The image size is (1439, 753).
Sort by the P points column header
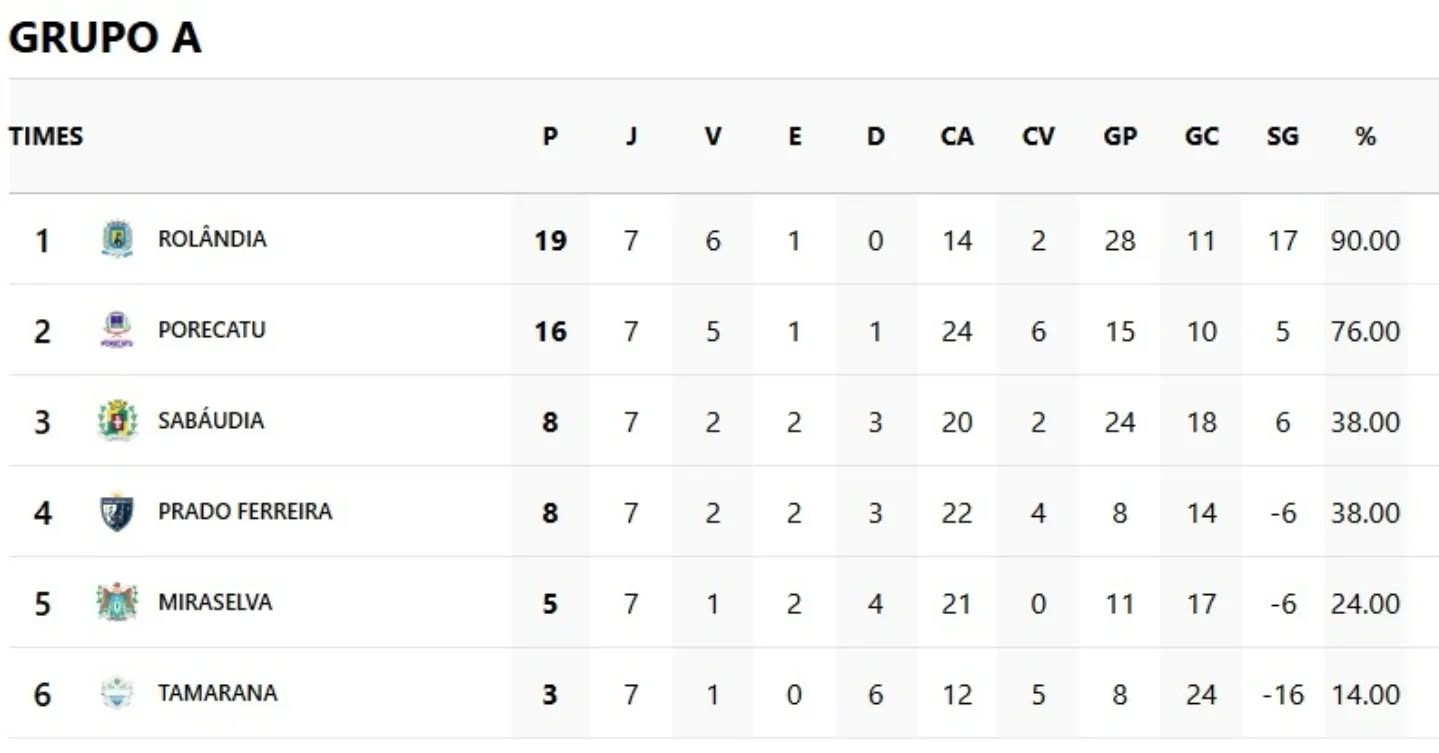(x=550, y=137)
